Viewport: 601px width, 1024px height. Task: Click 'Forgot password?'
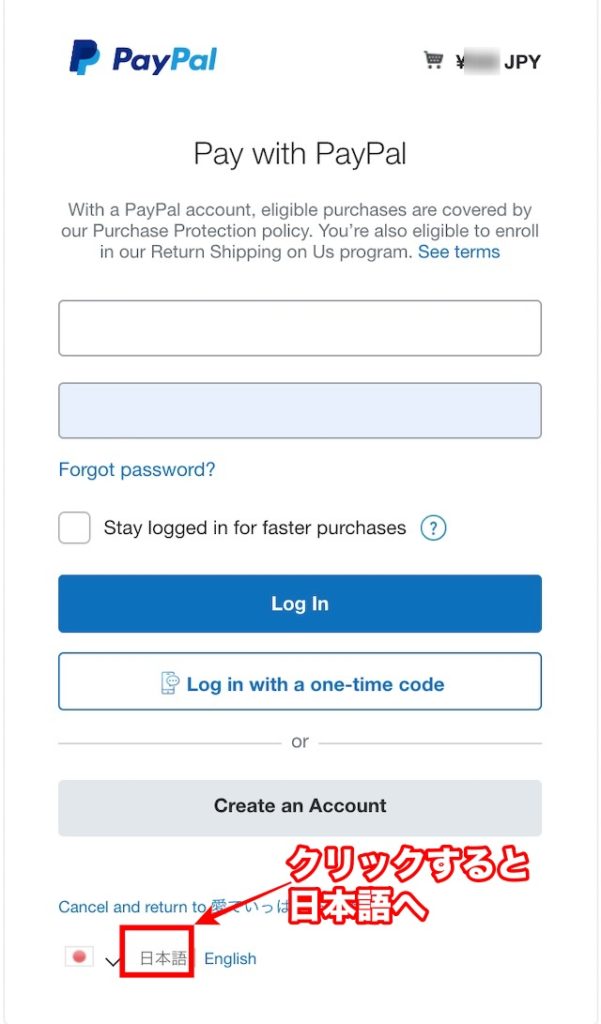click(x=136, y=469)
